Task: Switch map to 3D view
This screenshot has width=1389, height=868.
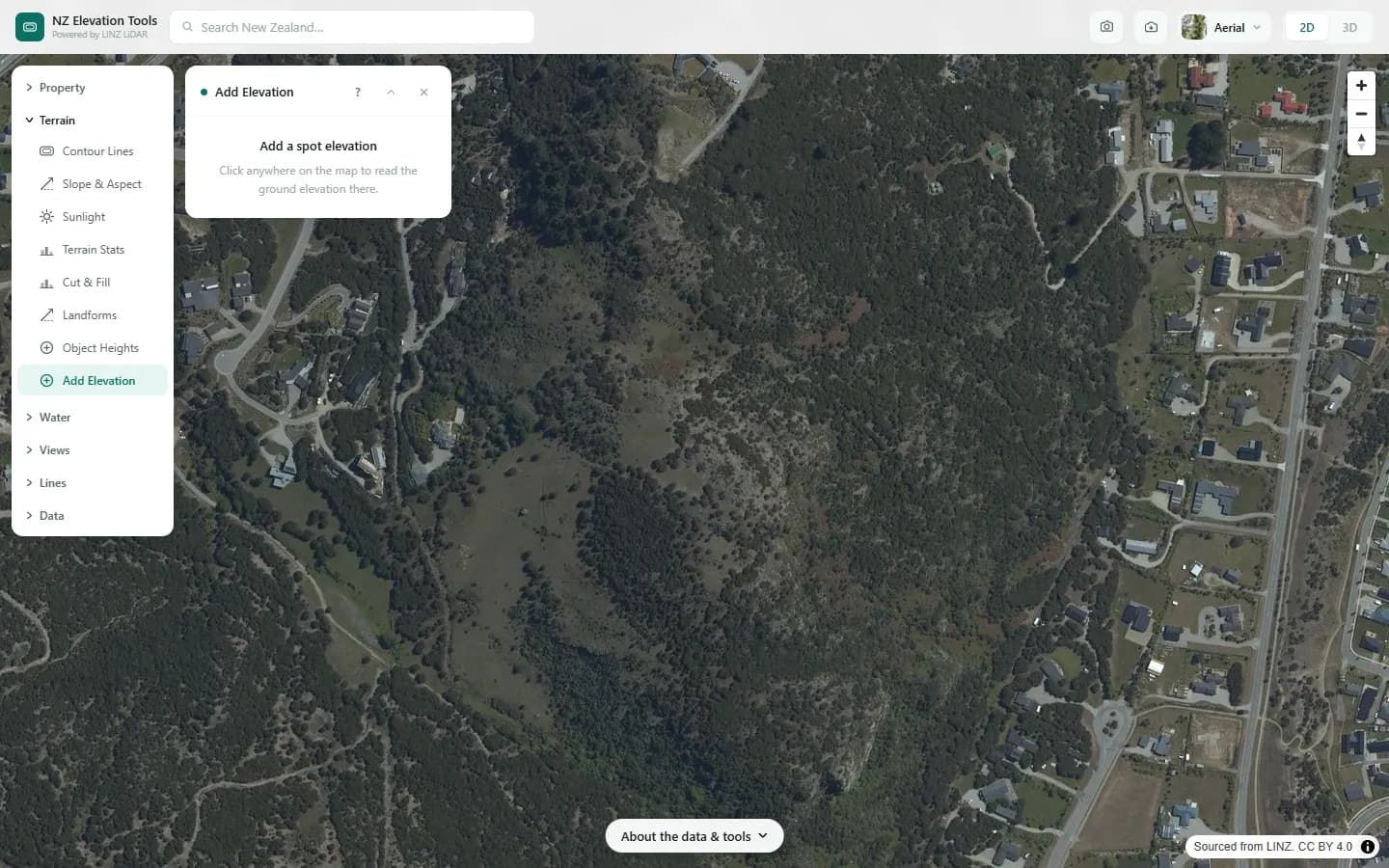Action: point(1349,27)
